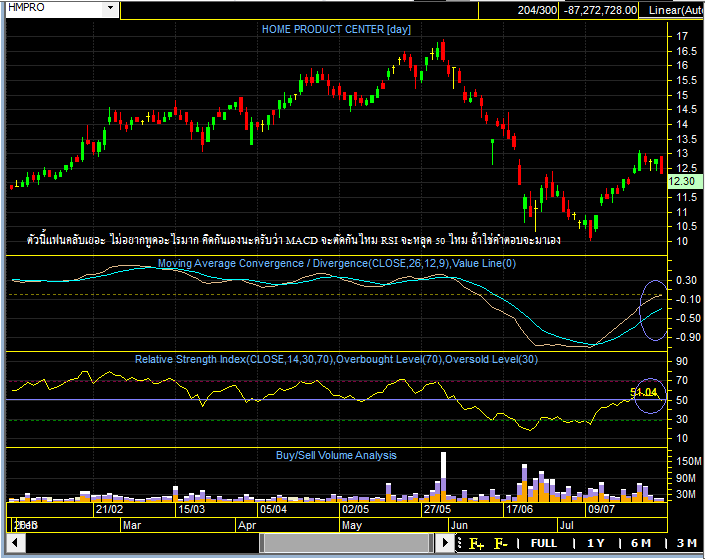Click the -87,272,728.00 value field
705x559 pixels.
600,10
